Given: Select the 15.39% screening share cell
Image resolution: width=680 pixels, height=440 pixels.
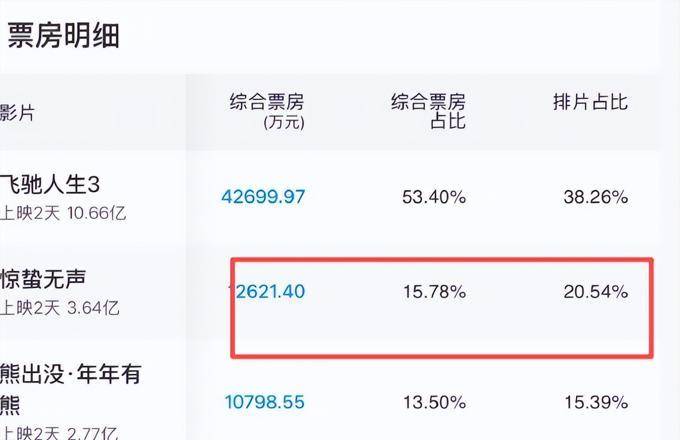Looking at the screenshot, I should 595,402.
